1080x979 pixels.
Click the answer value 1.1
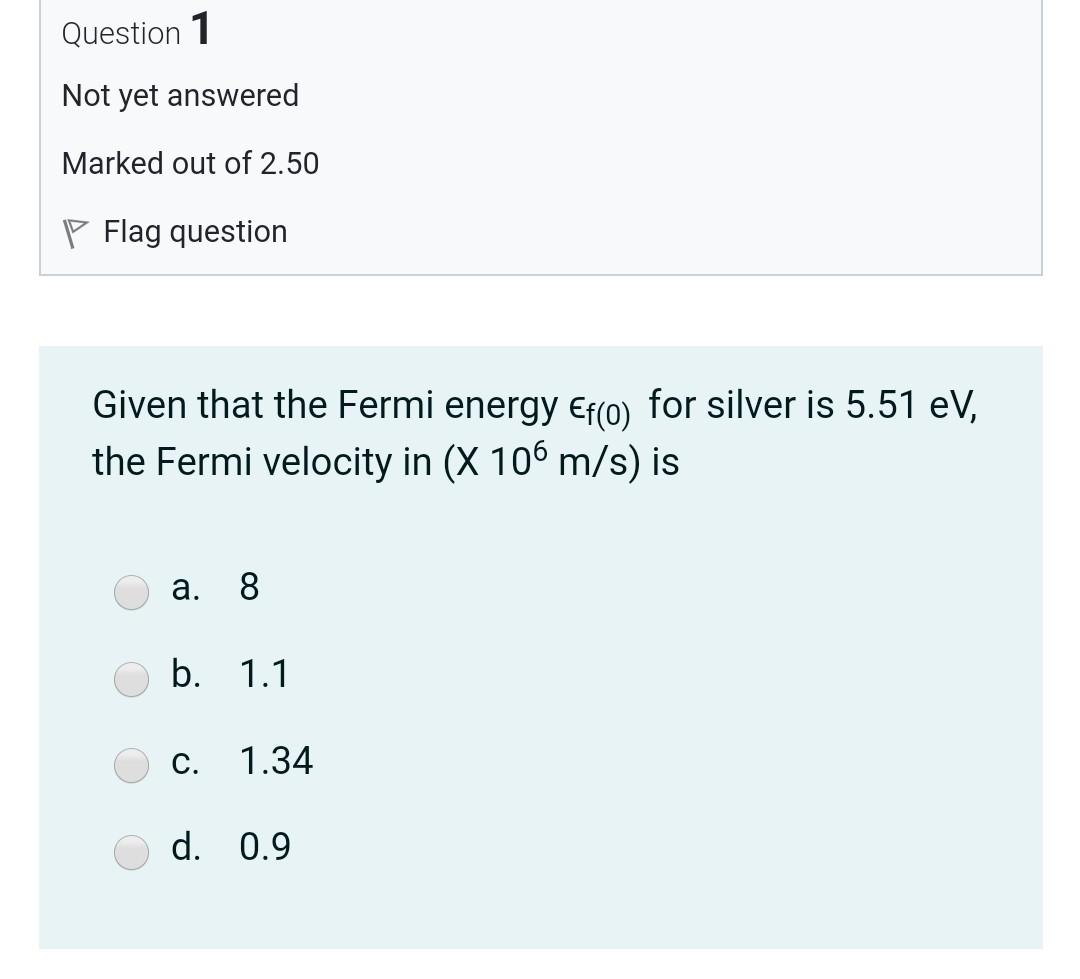(x=264, y=674)
